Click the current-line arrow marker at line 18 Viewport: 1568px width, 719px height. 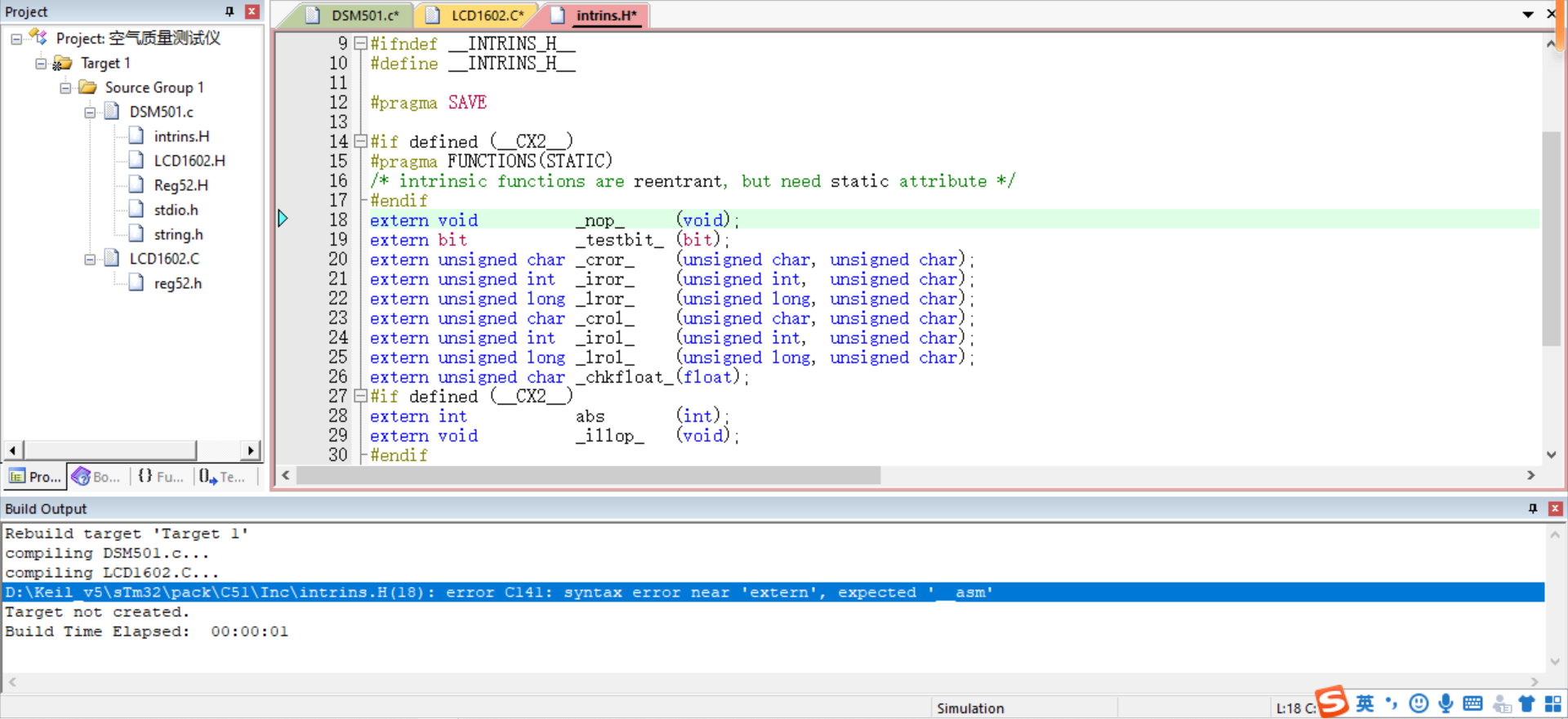283,219
